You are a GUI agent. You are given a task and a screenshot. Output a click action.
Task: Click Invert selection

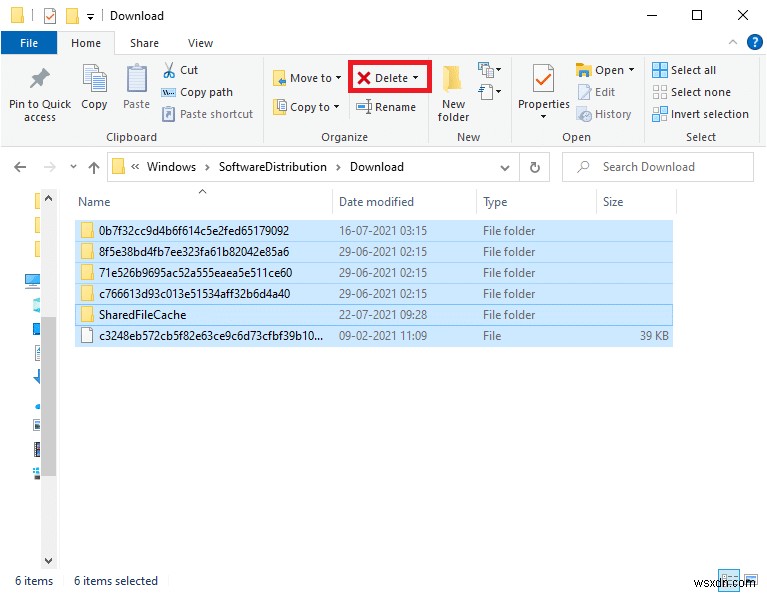pos(700,114)
